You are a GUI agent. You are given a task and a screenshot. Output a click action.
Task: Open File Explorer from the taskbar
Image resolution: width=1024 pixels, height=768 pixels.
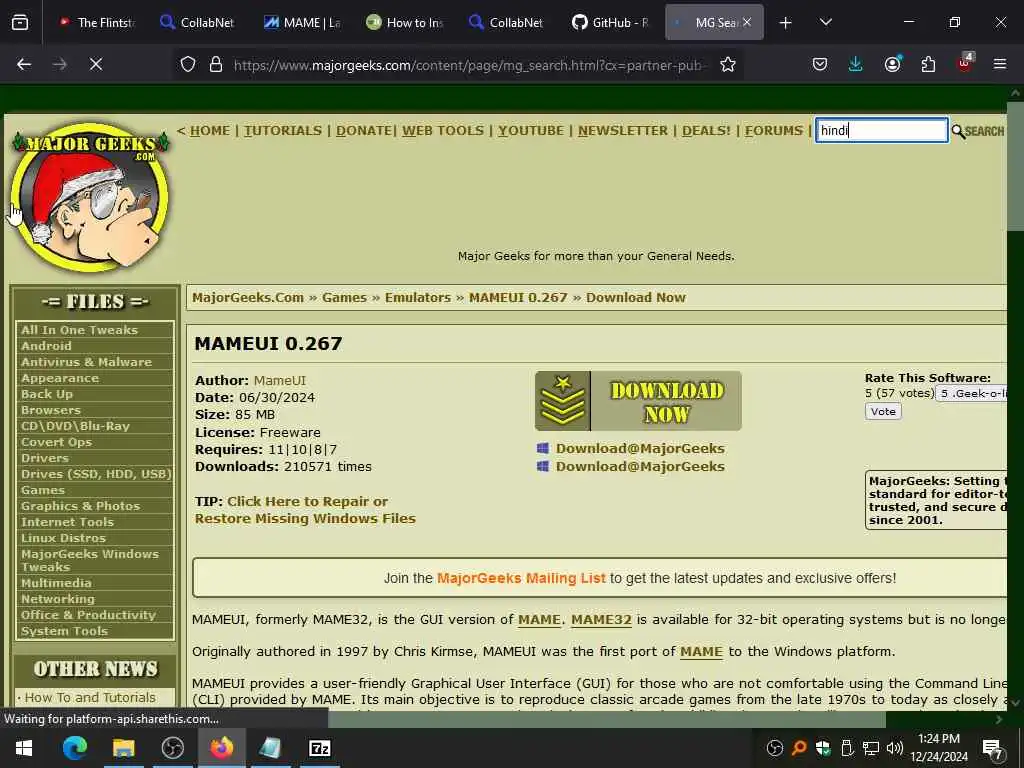[123, 748]
